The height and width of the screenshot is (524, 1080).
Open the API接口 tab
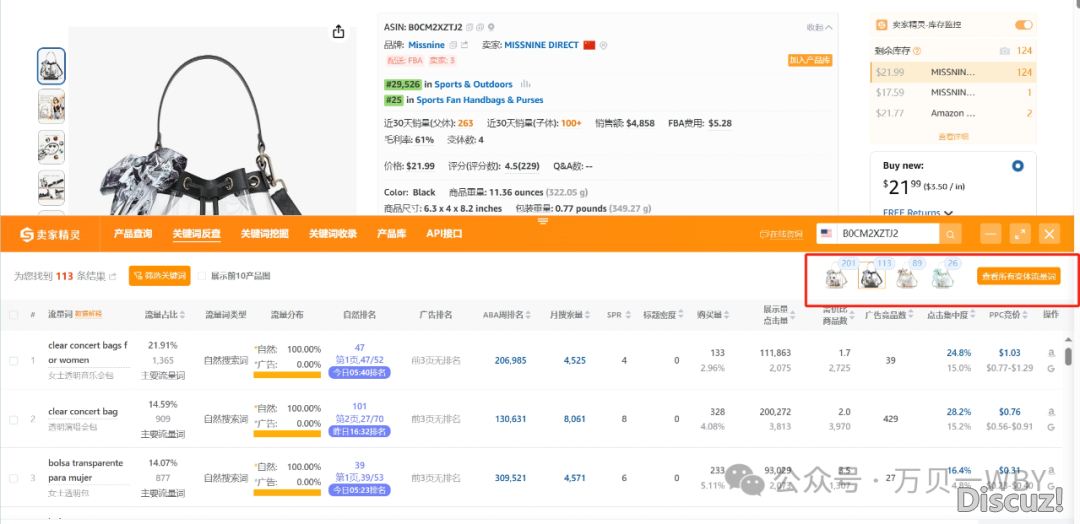point(444,233)
